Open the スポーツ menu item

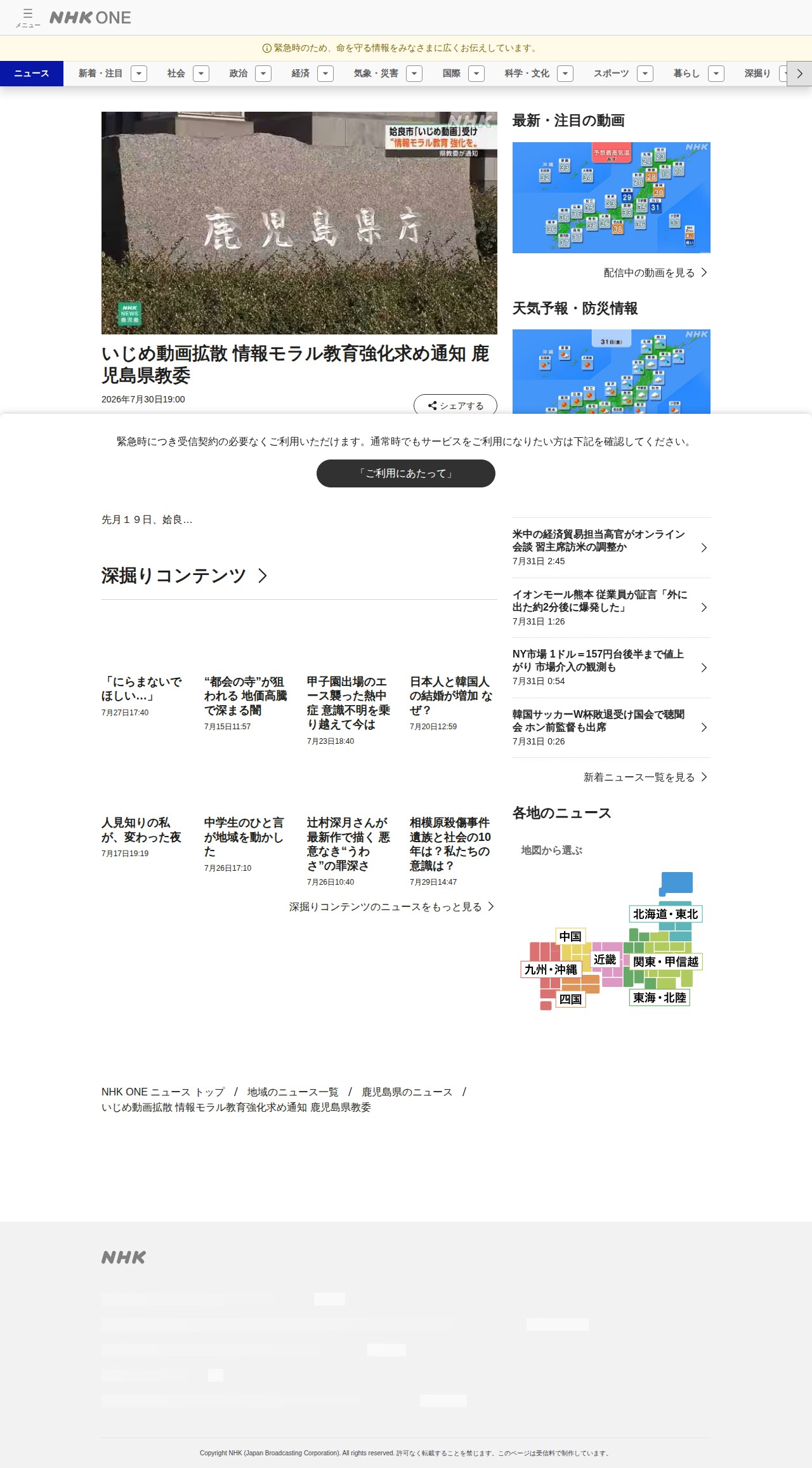(612, 74)
